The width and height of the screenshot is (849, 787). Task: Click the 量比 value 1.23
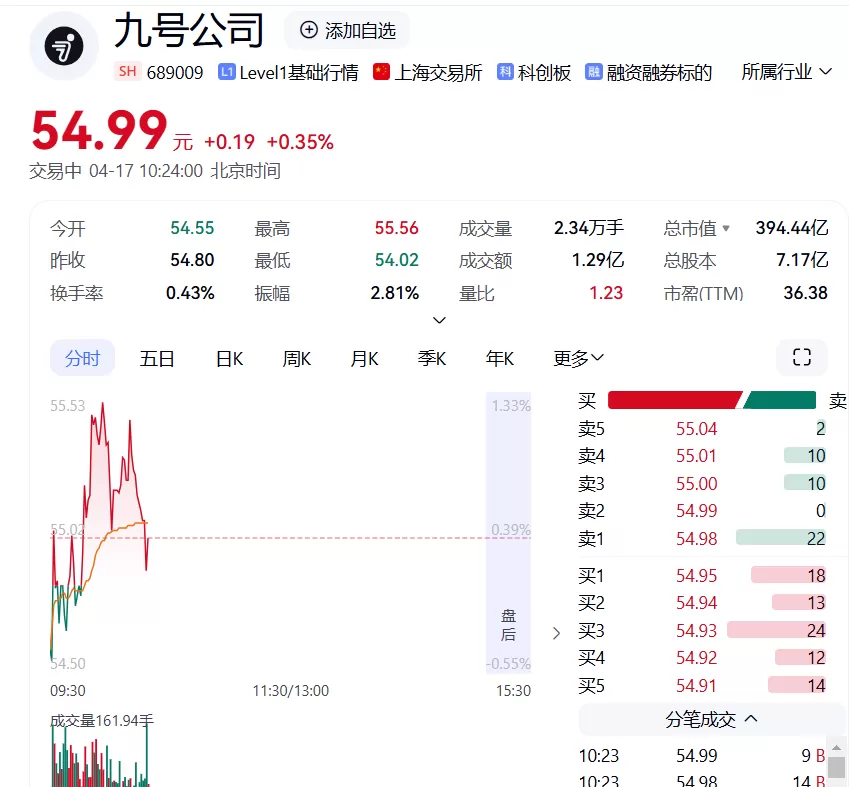606,293
